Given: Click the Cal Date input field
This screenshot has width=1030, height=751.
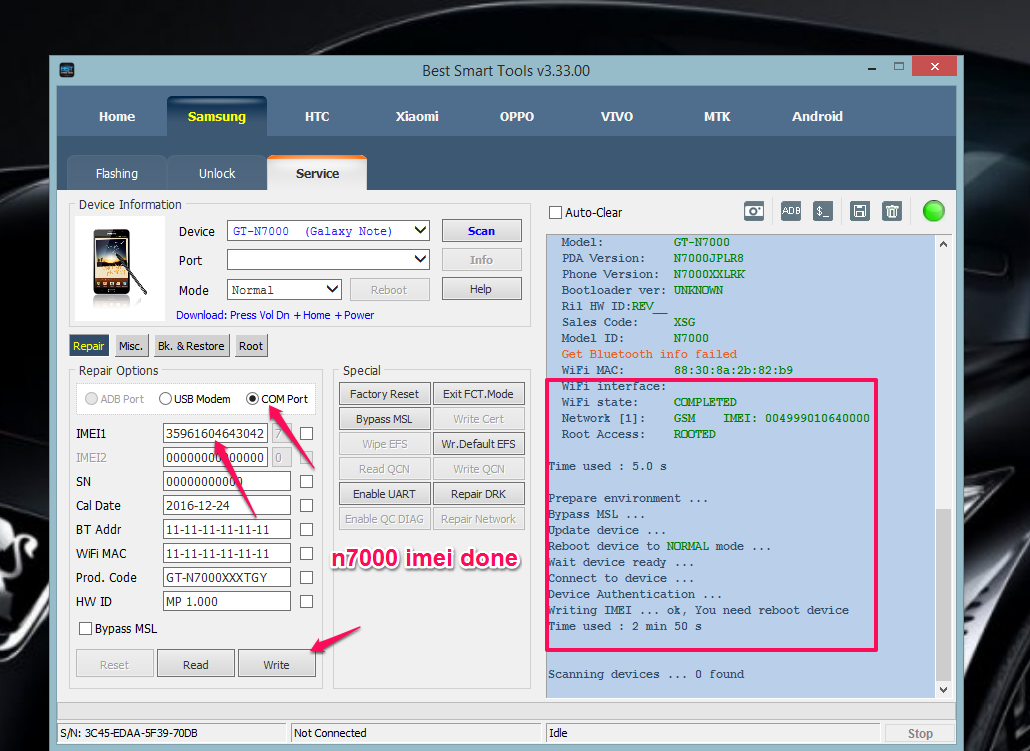Looking at the screenshot, I should (227, 505).
